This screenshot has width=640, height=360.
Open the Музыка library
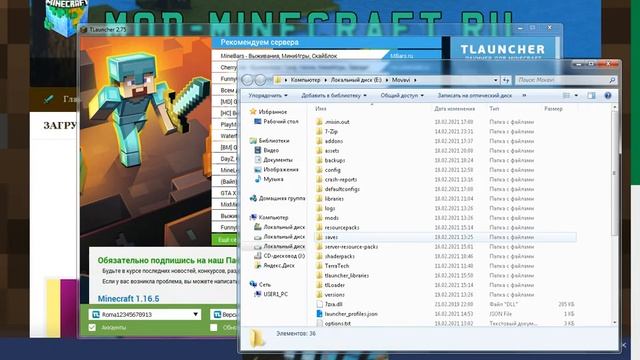(x=269, y=179)
